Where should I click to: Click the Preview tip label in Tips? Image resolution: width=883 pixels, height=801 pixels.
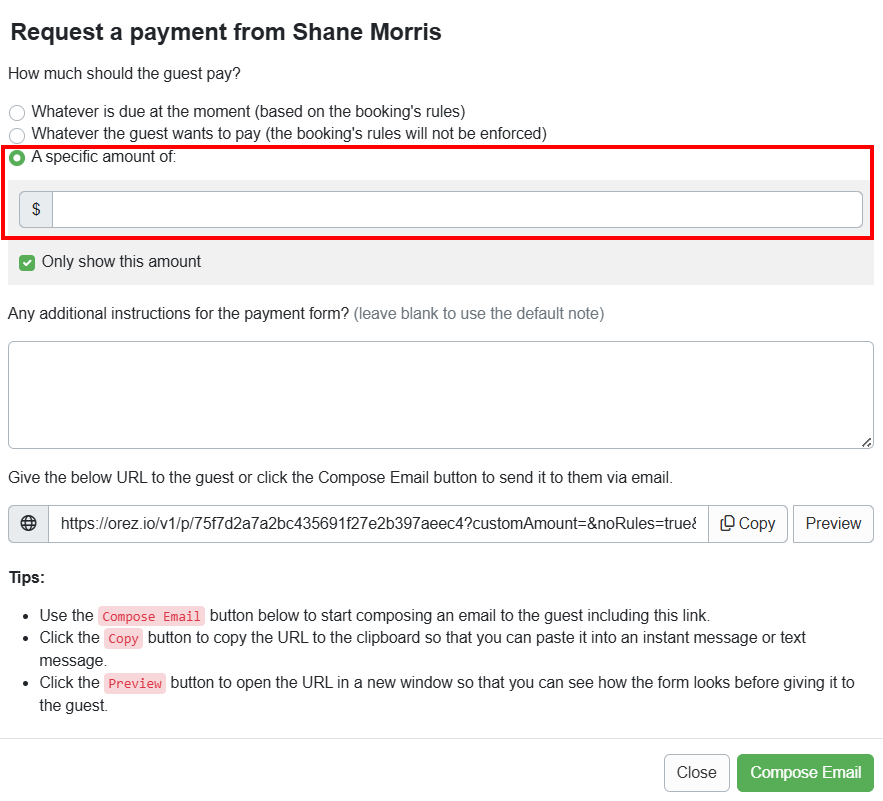135,683
